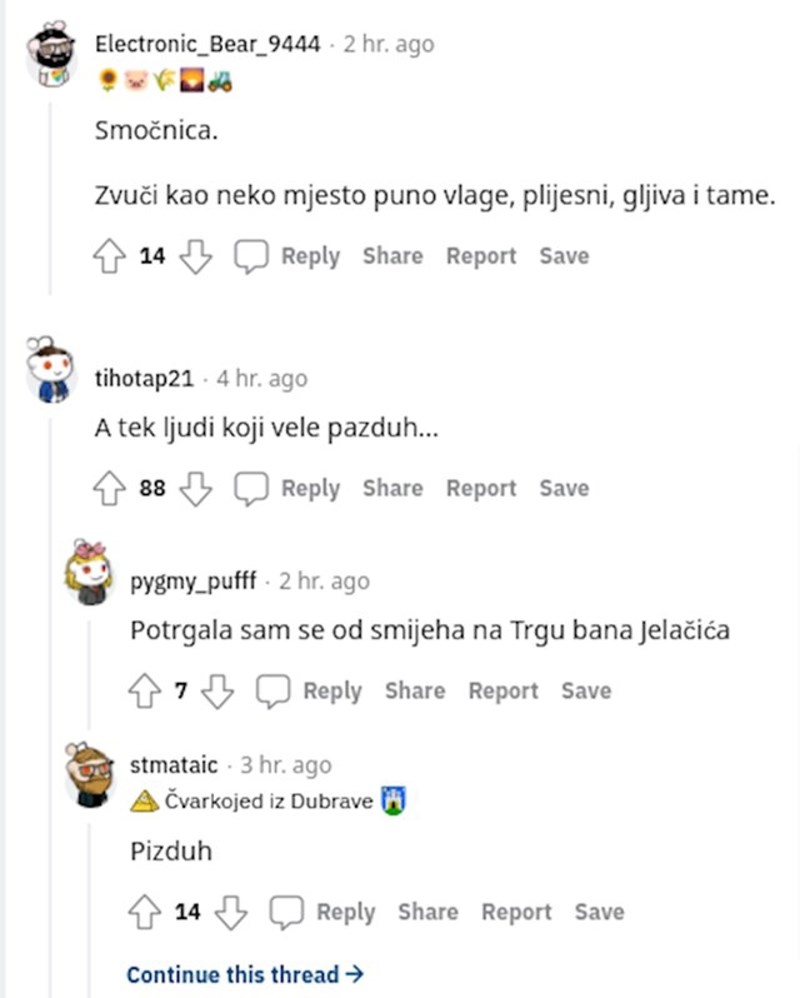Report stmataic's Pizduh comment

[x=516, y=912]
